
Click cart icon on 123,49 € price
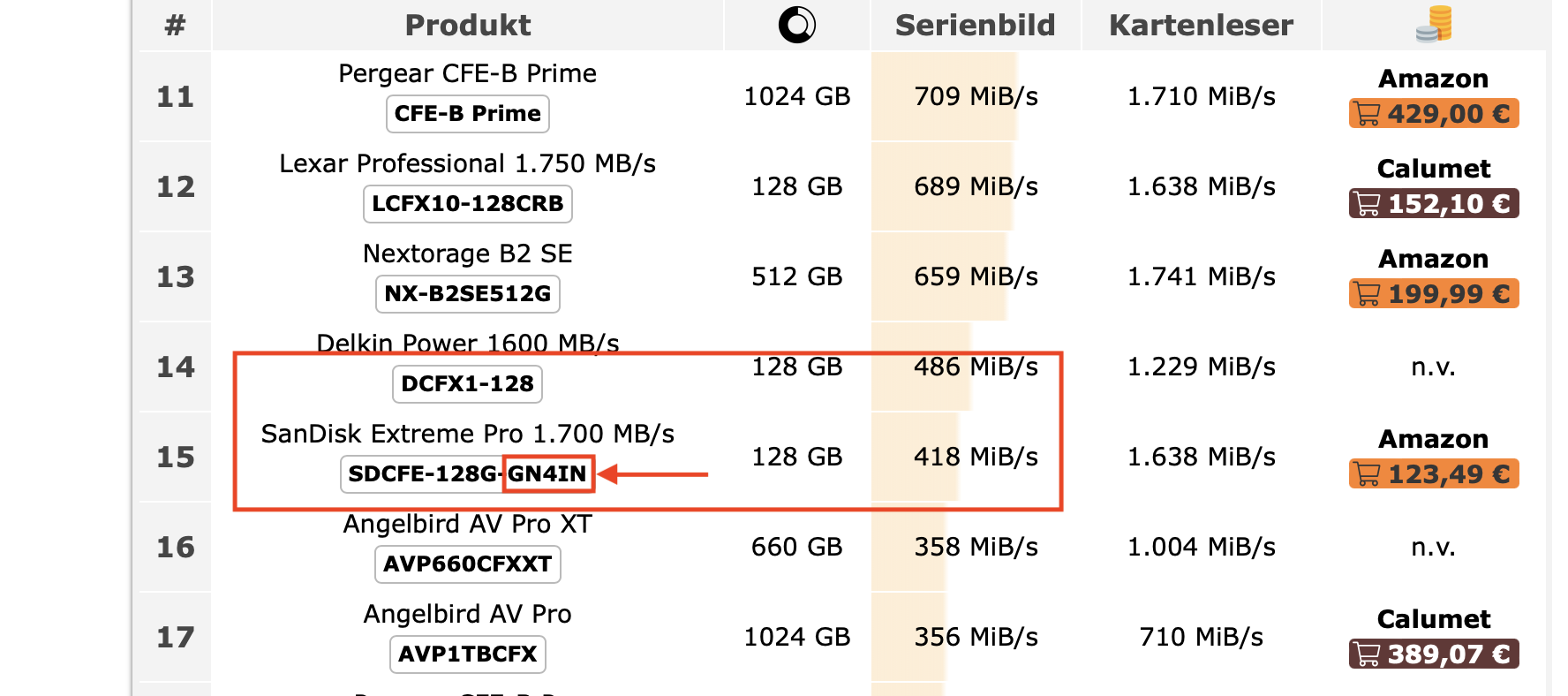coord(1368,474)
